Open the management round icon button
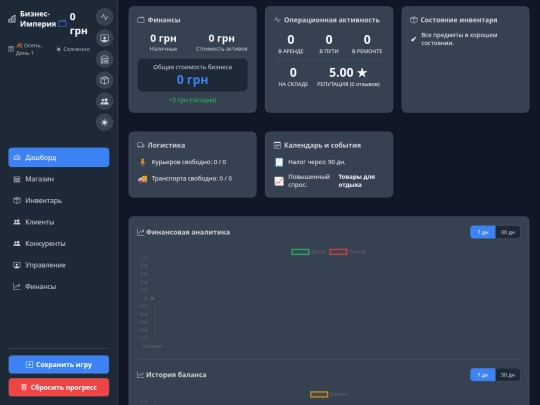The width and height of the screenshot is (540, 405). click(x=104, y=38)
